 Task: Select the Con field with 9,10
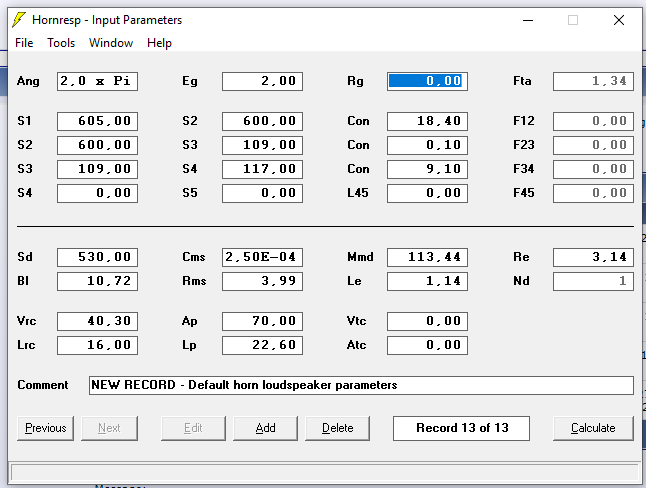[428, 169]
